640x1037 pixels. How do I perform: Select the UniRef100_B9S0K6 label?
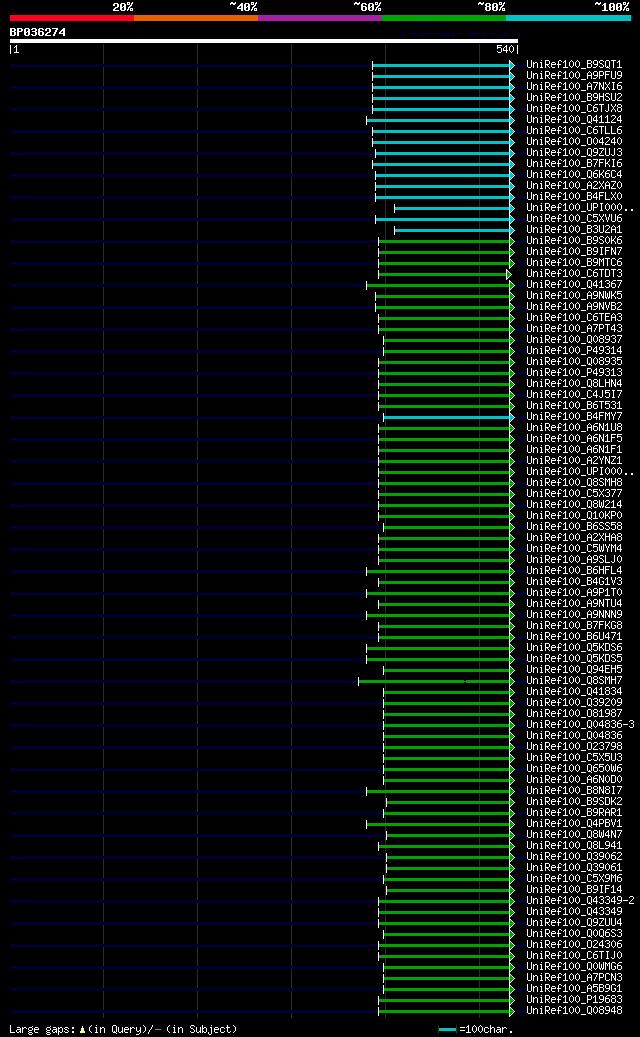tap(574, 241)
